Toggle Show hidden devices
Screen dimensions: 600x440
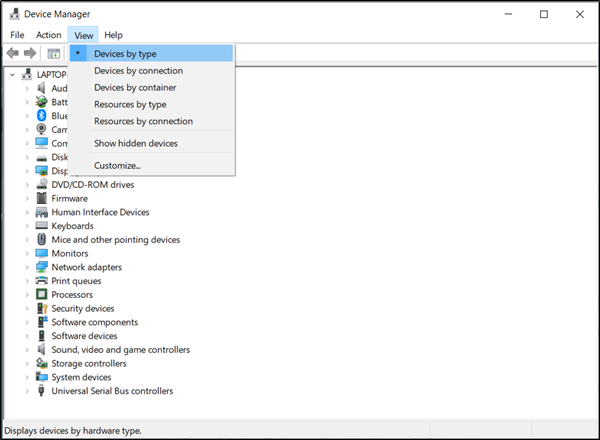coord(152,143)
